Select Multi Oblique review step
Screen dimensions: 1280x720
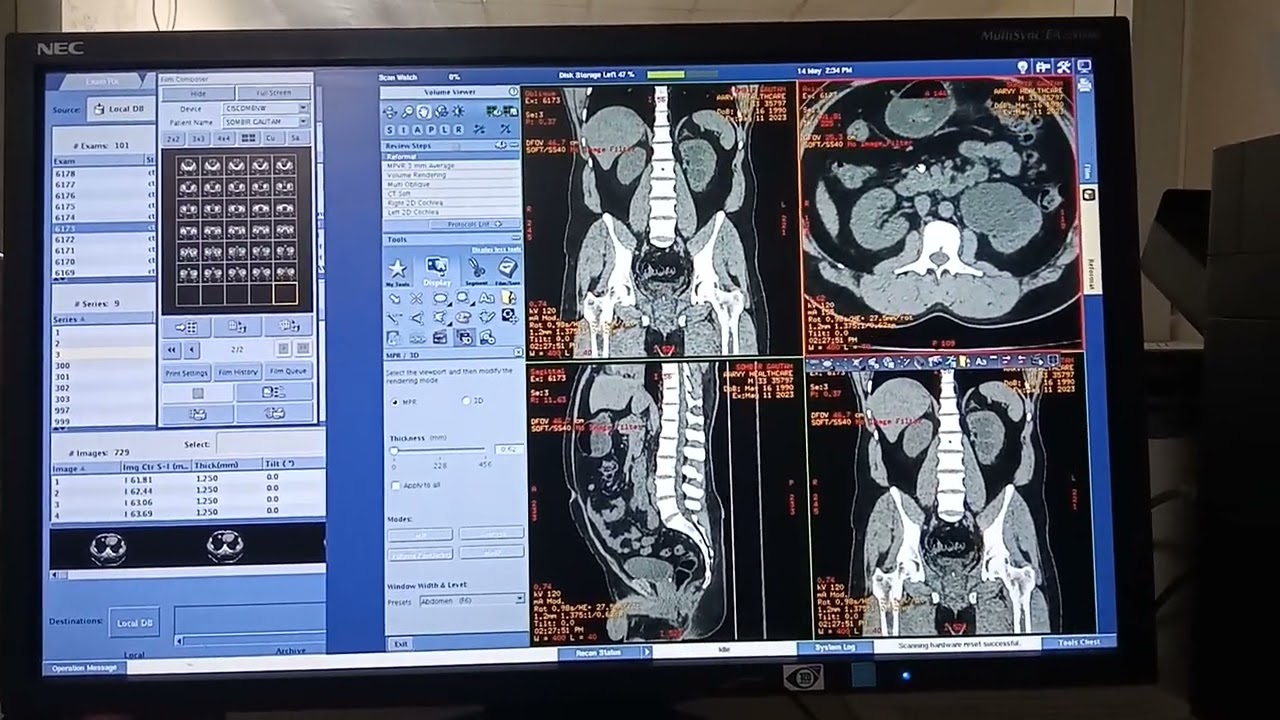pyautogui.click(x=451, y=184)
